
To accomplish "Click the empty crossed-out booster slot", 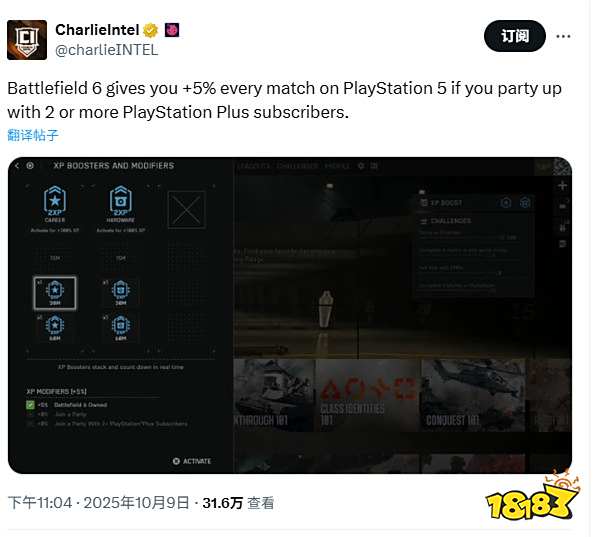I will click(186, 209).
